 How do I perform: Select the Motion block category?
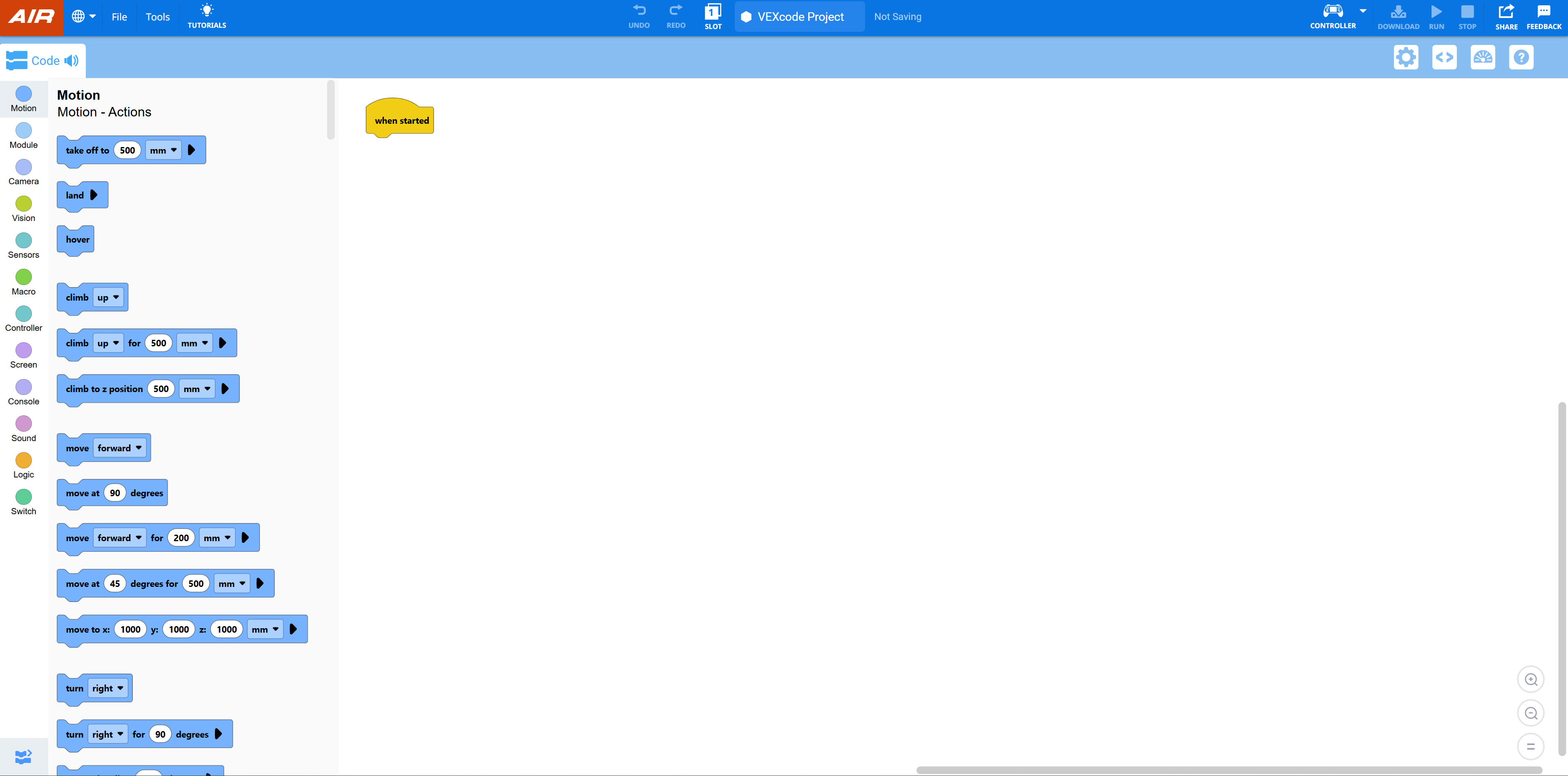tap(23, 99)
